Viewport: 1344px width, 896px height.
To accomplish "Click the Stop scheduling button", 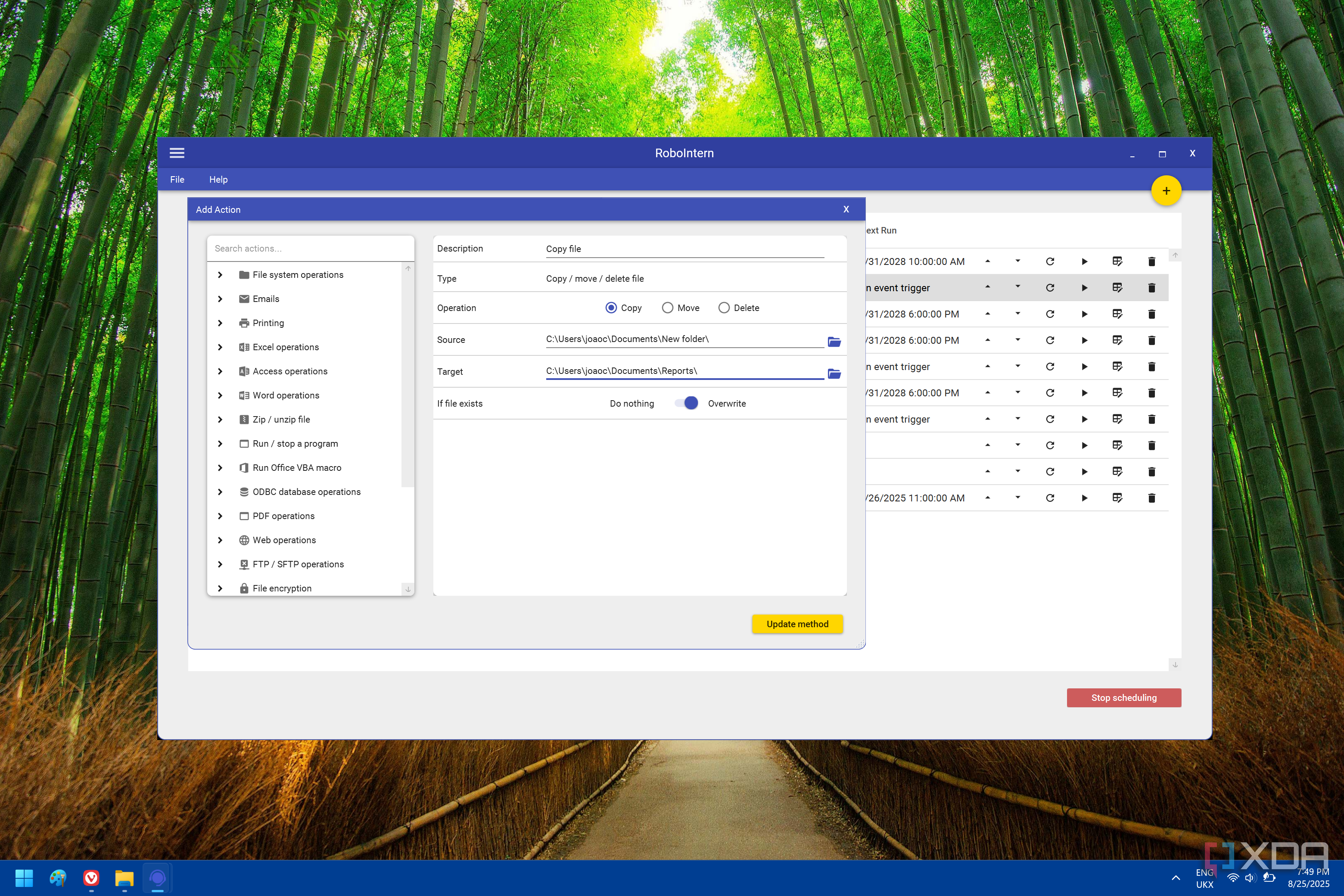I will tap(1123, 698).
